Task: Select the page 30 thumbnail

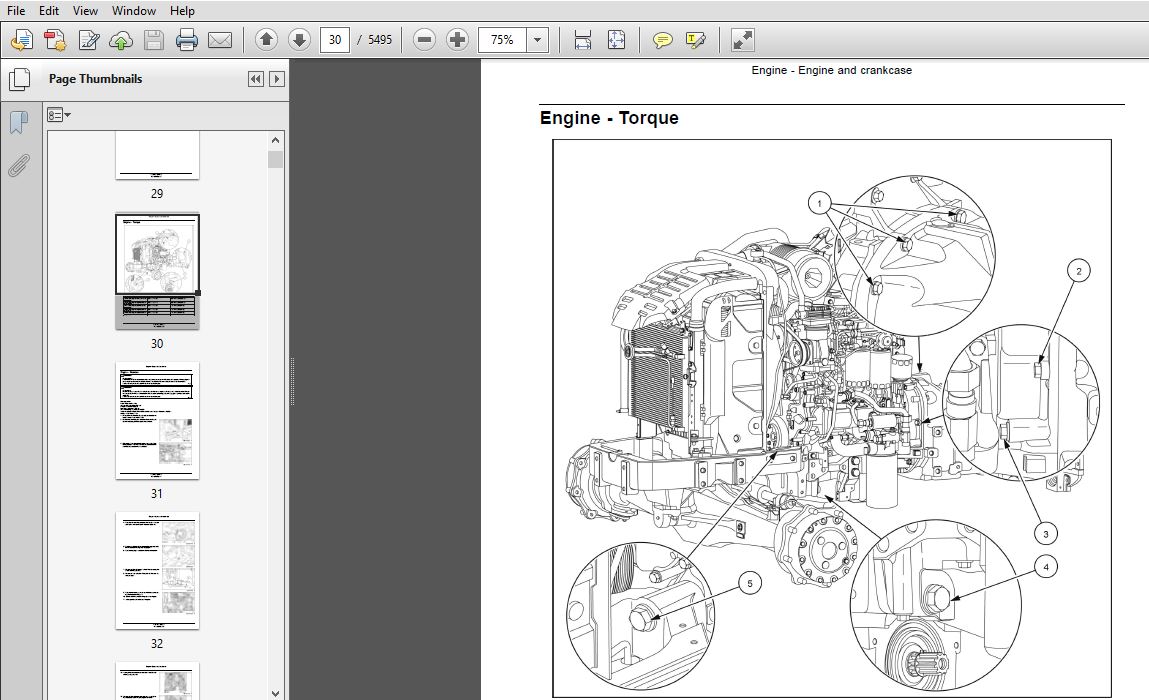Action: (x=157, y=271)
